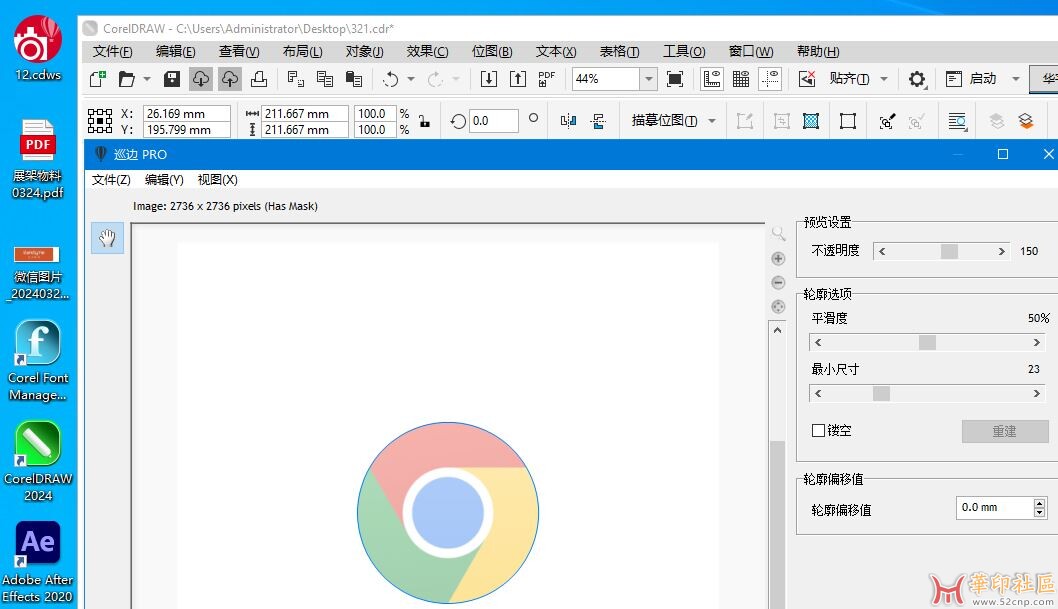1058x609 pixels.
Task: Click the full-screen preview icon
Action: pyautogui.click(x=675, y=79)
